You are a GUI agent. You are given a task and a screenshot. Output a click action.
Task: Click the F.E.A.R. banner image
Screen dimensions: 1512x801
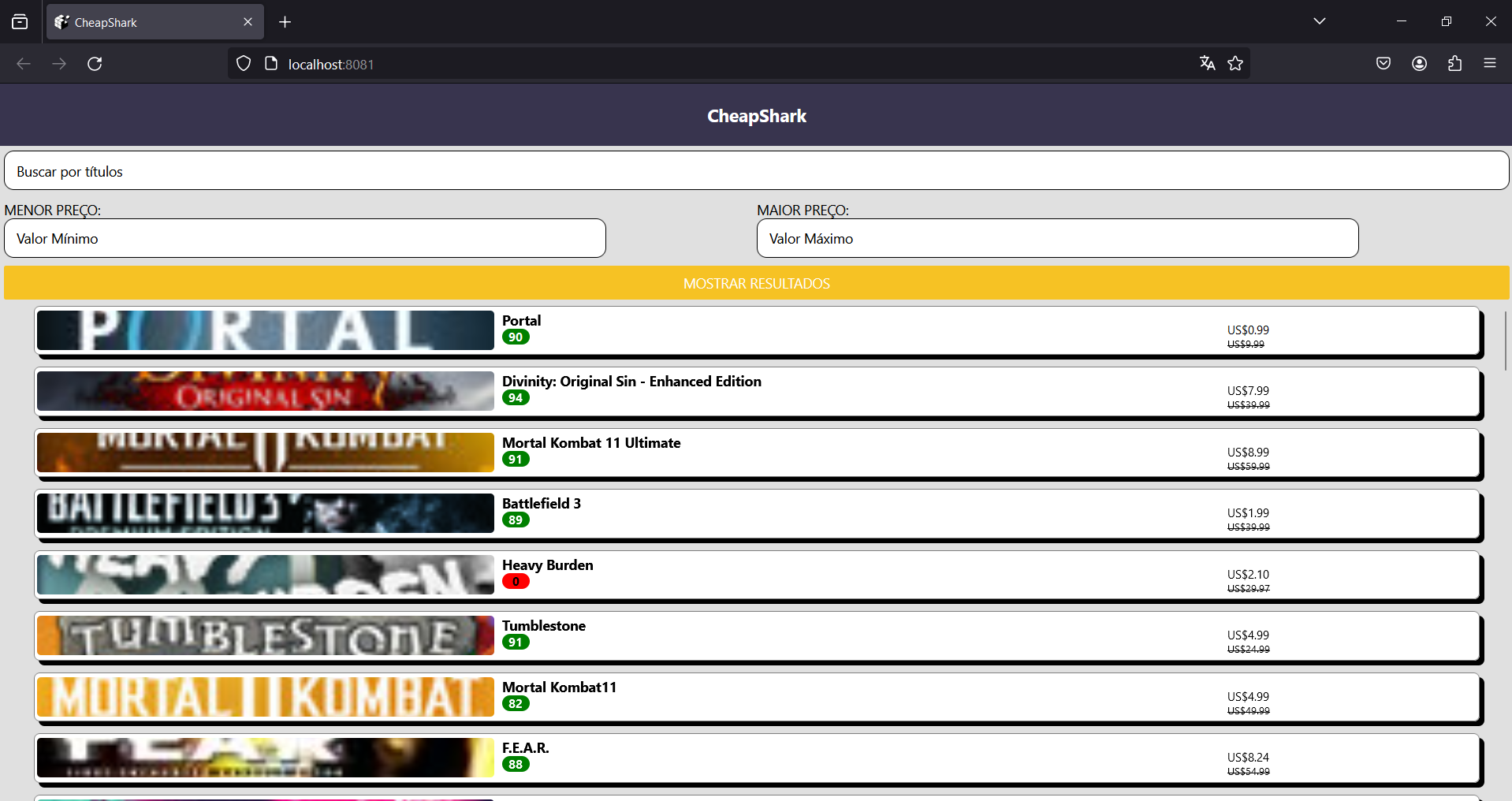(x=266, y=758)
